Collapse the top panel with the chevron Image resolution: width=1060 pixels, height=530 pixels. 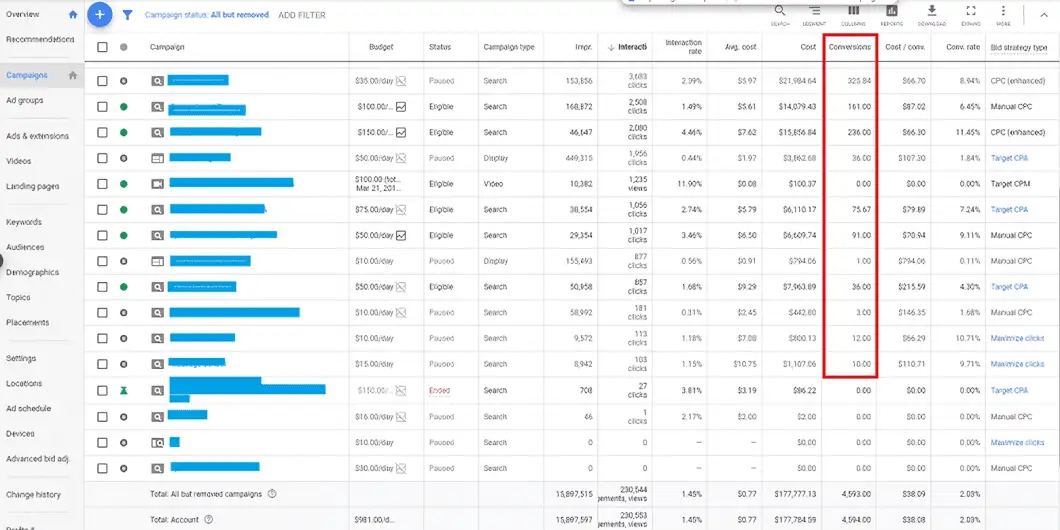[1044, 15]
